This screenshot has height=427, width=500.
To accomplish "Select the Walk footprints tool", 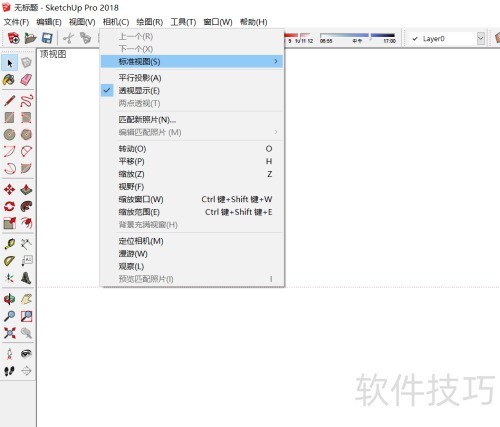I will (x=10, y=371).
